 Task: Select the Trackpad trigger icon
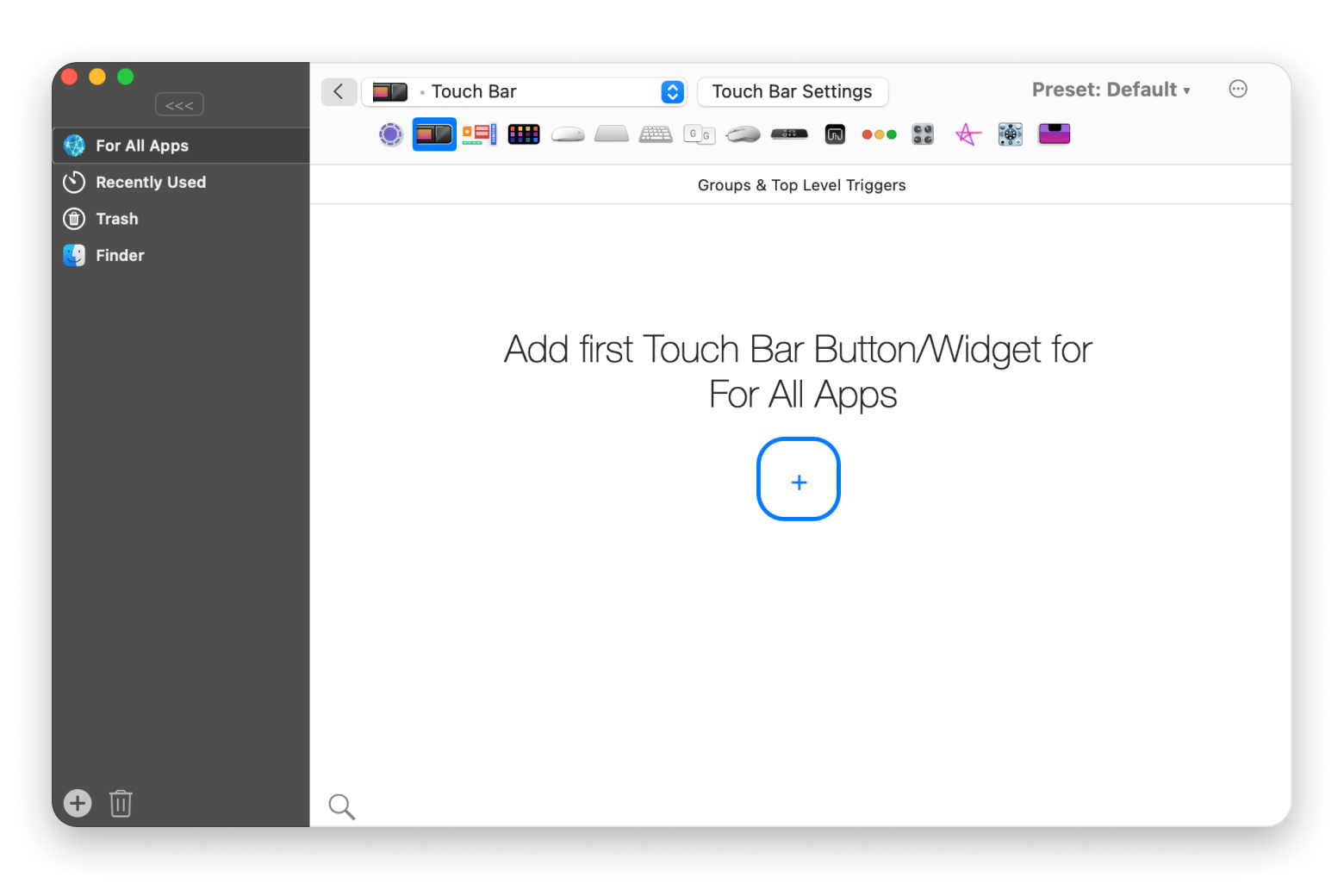point(612,134)
